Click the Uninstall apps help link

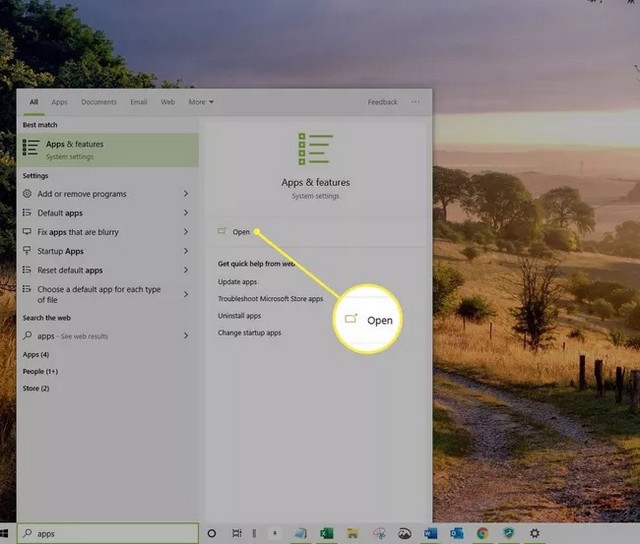click(239, 315)
